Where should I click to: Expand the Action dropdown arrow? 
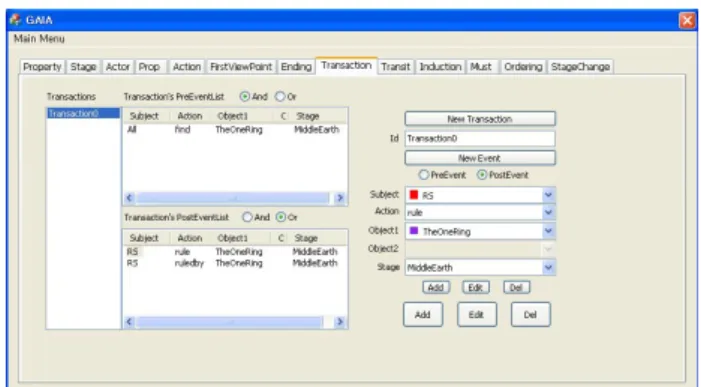click(548, 212)
